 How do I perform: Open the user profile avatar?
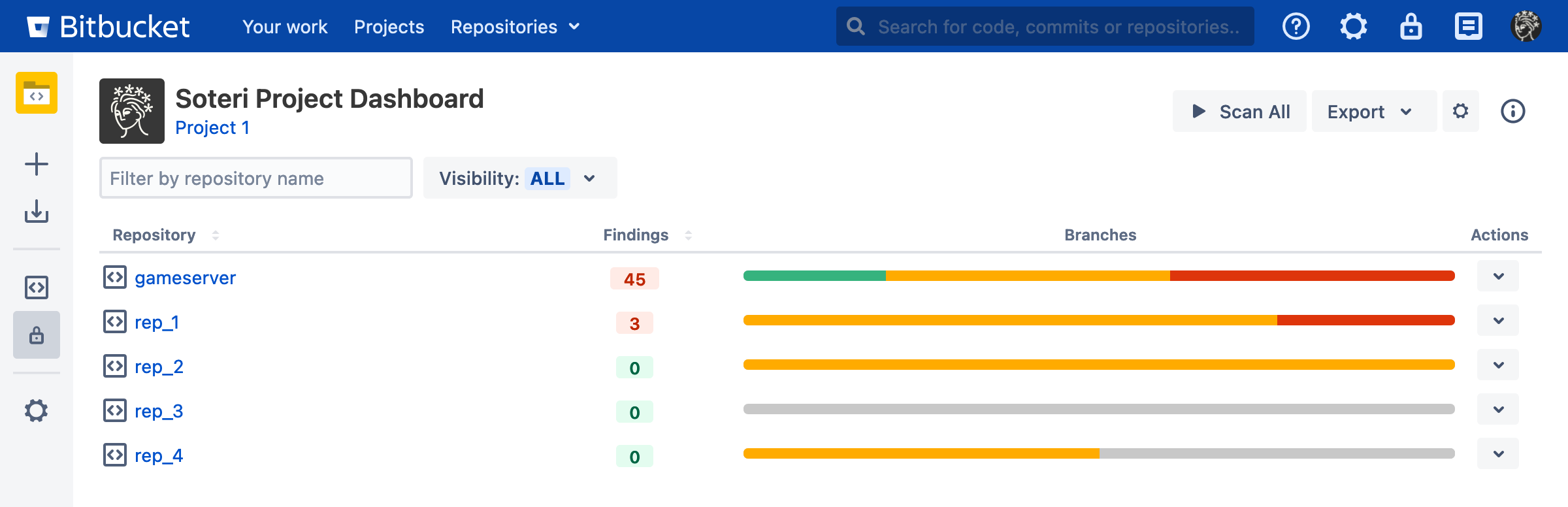point(1526,27)
